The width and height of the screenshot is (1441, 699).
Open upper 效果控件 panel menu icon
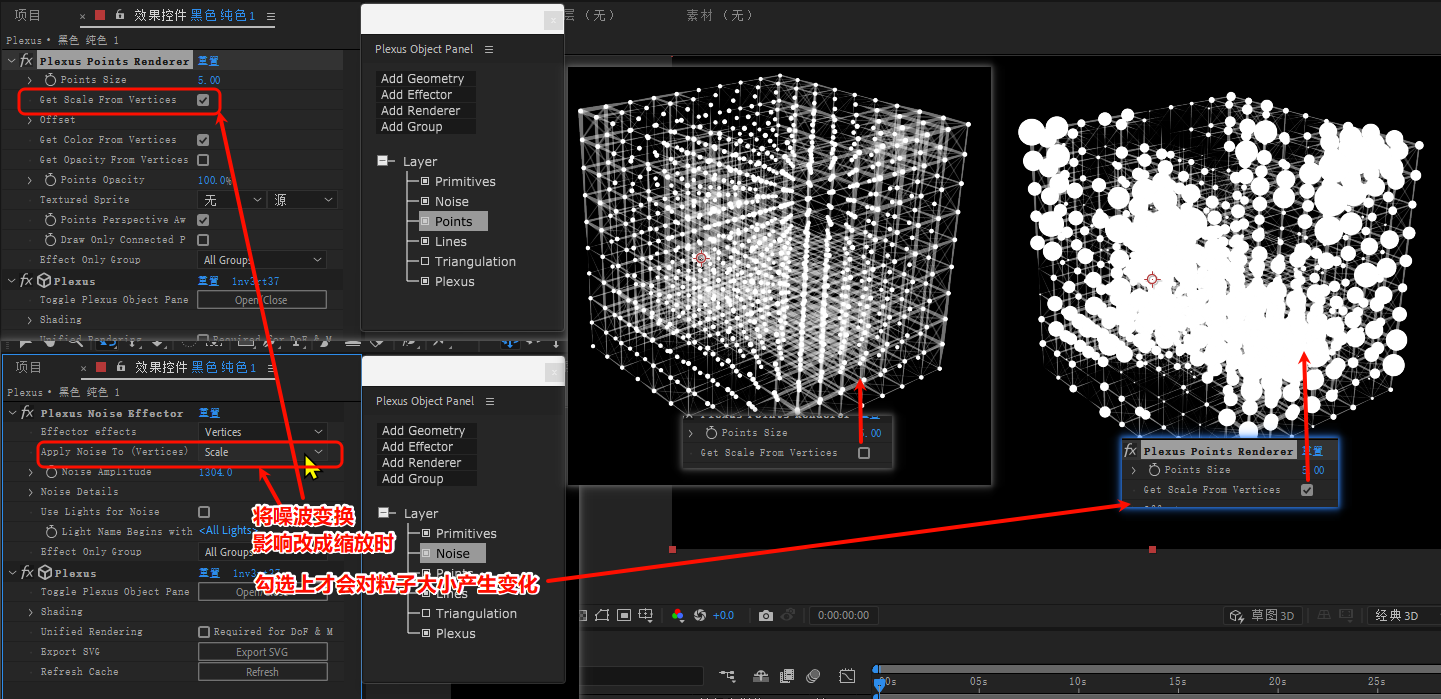click(271, 16)
